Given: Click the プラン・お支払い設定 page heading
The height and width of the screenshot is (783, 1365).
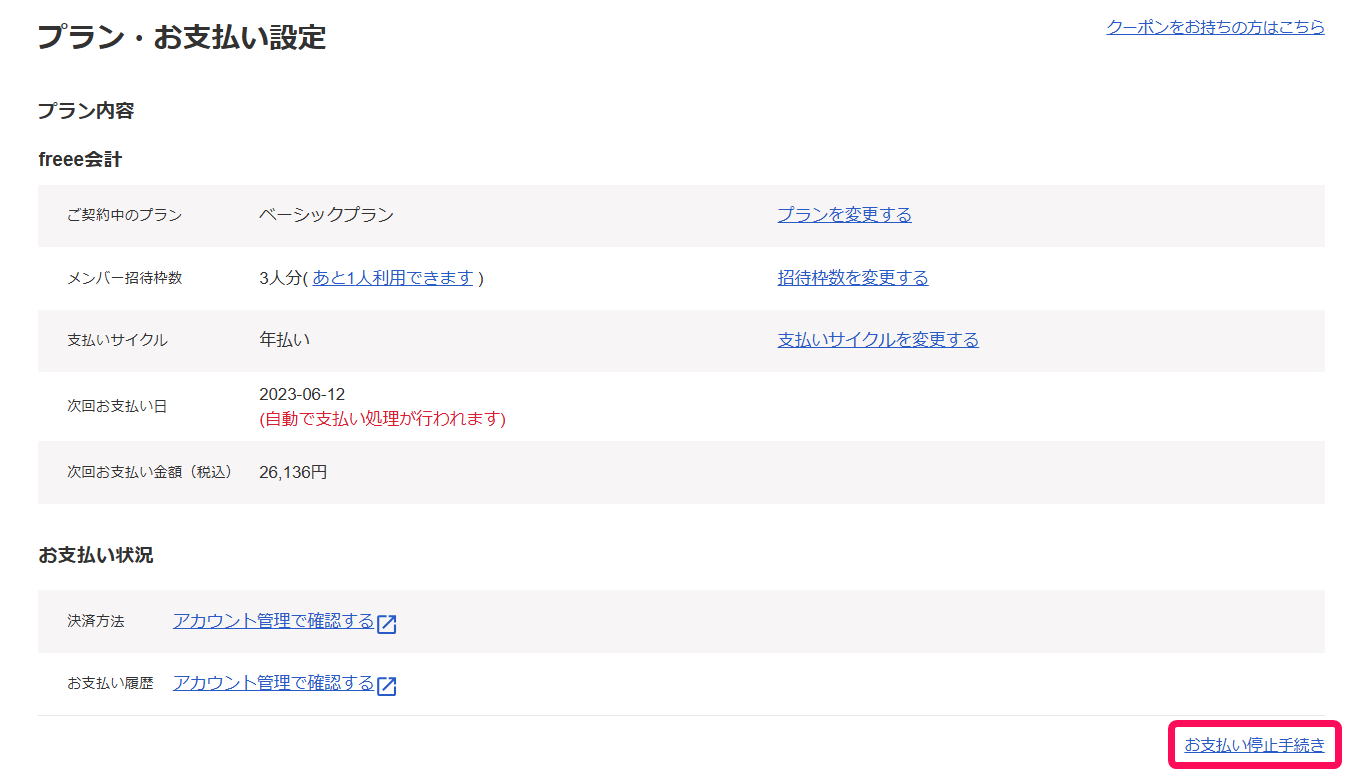Looking at the screenshot, I should [x=182, y=38].
